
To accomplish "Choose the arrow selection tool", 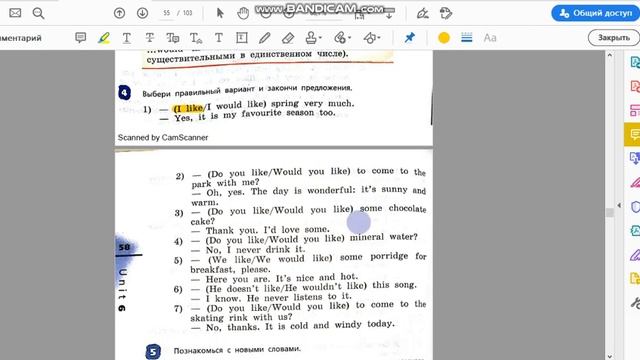I will pos(220,13).
